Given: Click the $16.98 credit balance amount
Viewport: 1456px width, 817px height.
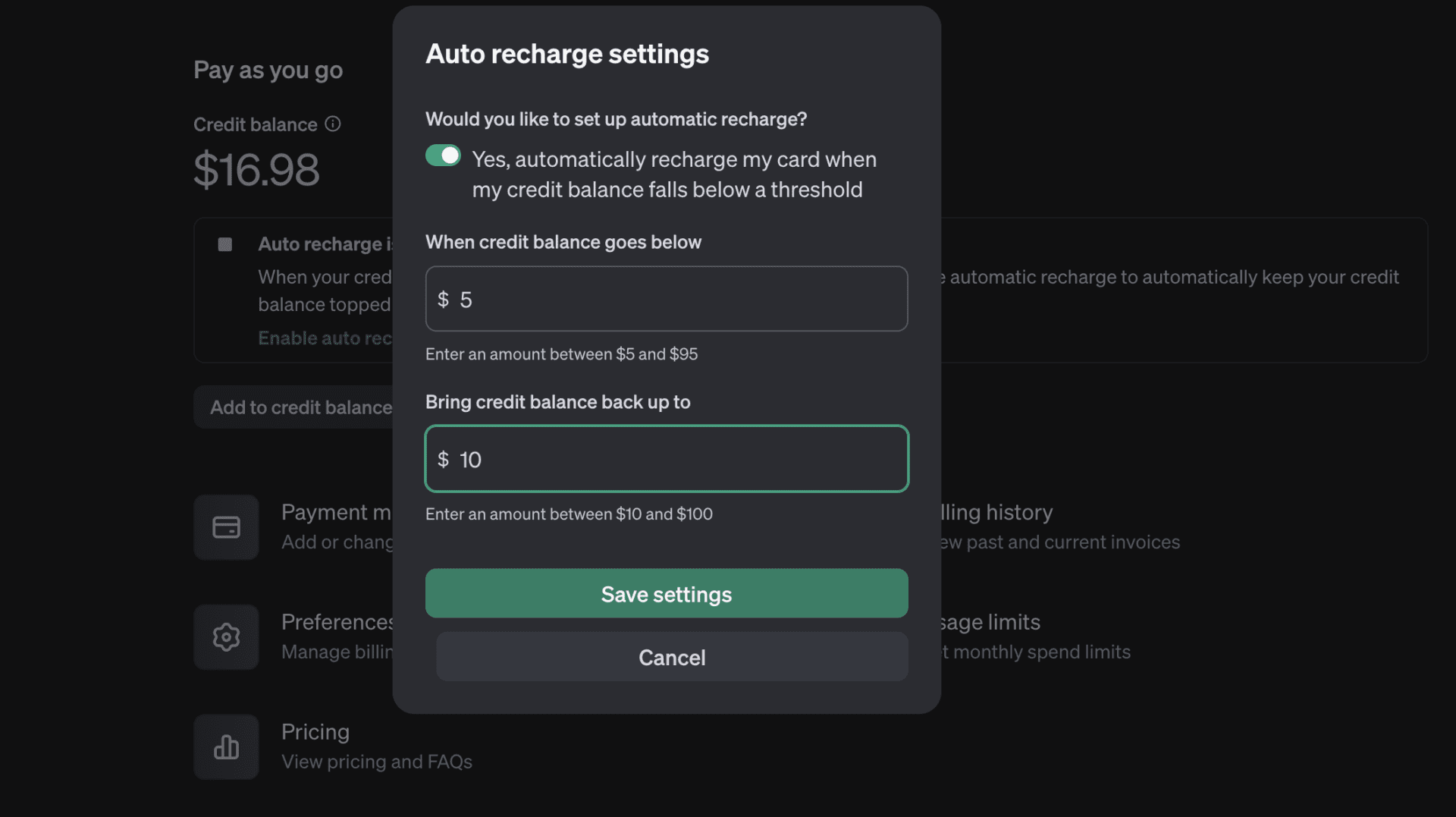Looking at the screenshot, I should (x=256, y=169).
